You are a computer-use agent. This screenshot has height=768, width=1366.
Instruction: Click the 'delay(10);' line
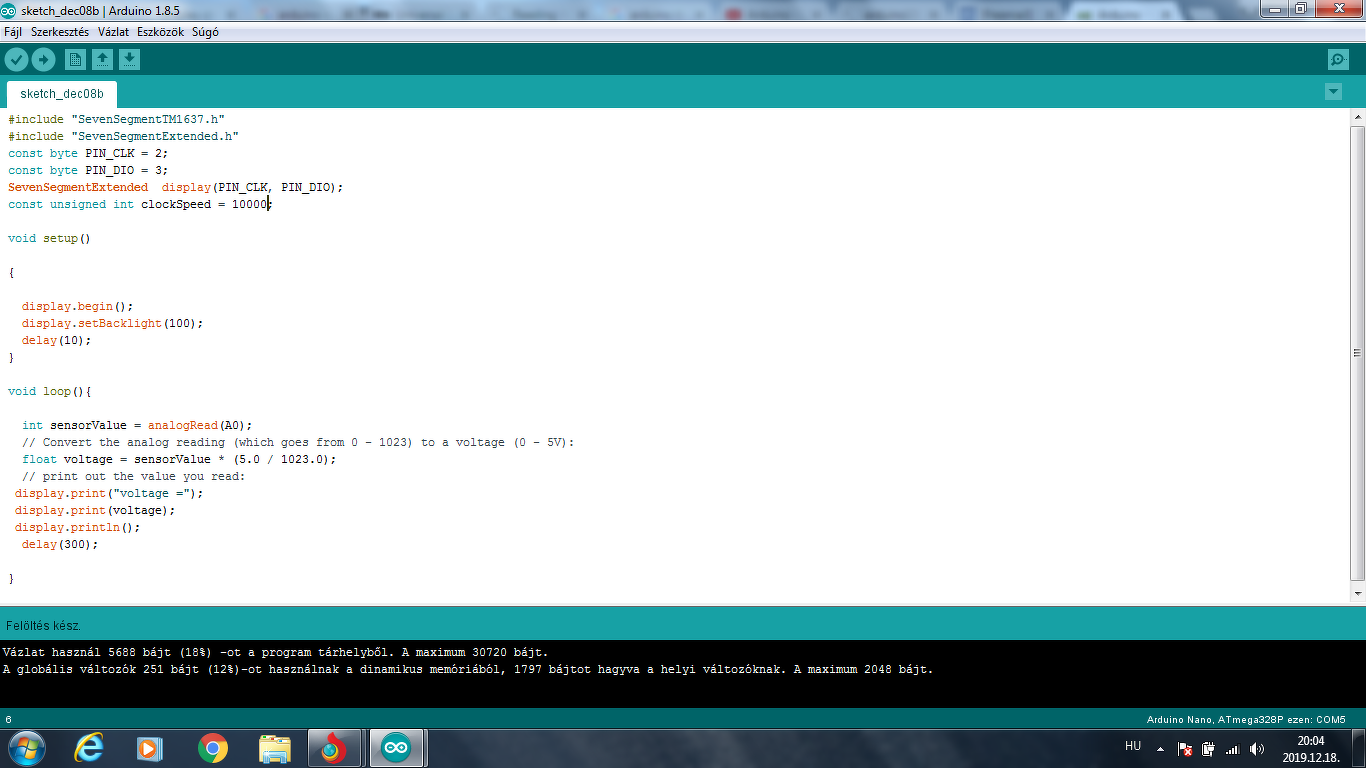(56, 340)
